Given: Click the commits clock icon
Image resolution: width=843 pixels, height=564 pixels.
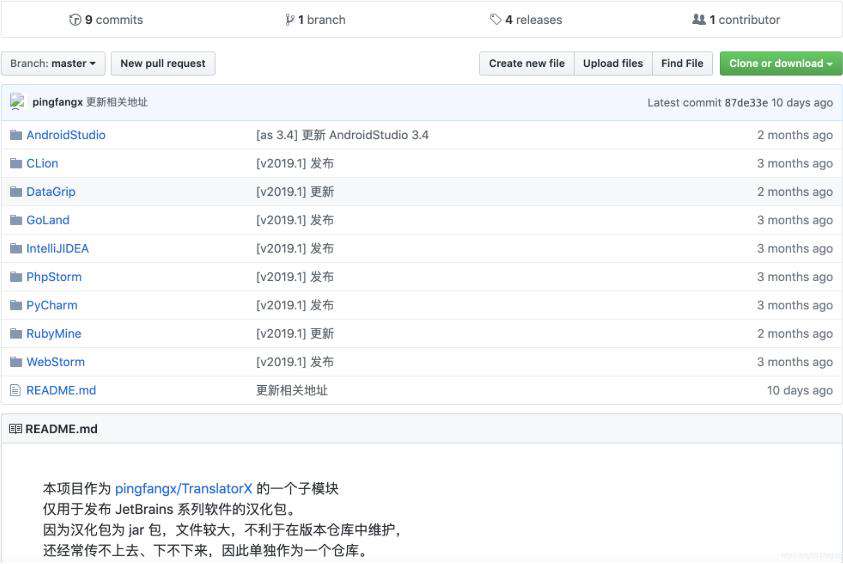Looking at the screenshot, I should click(x=75, y=20).
